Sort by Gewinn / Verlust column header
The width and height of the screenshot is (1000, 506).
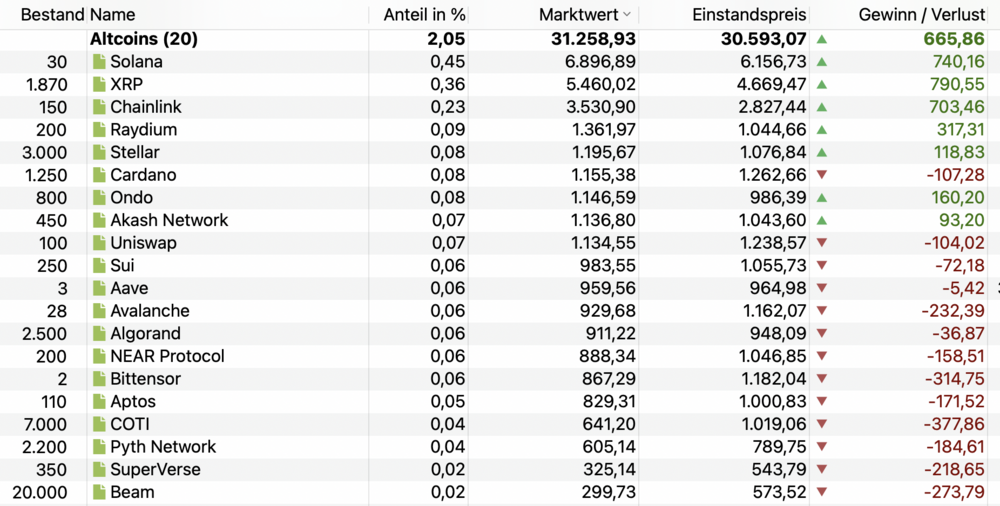[921, 15]
